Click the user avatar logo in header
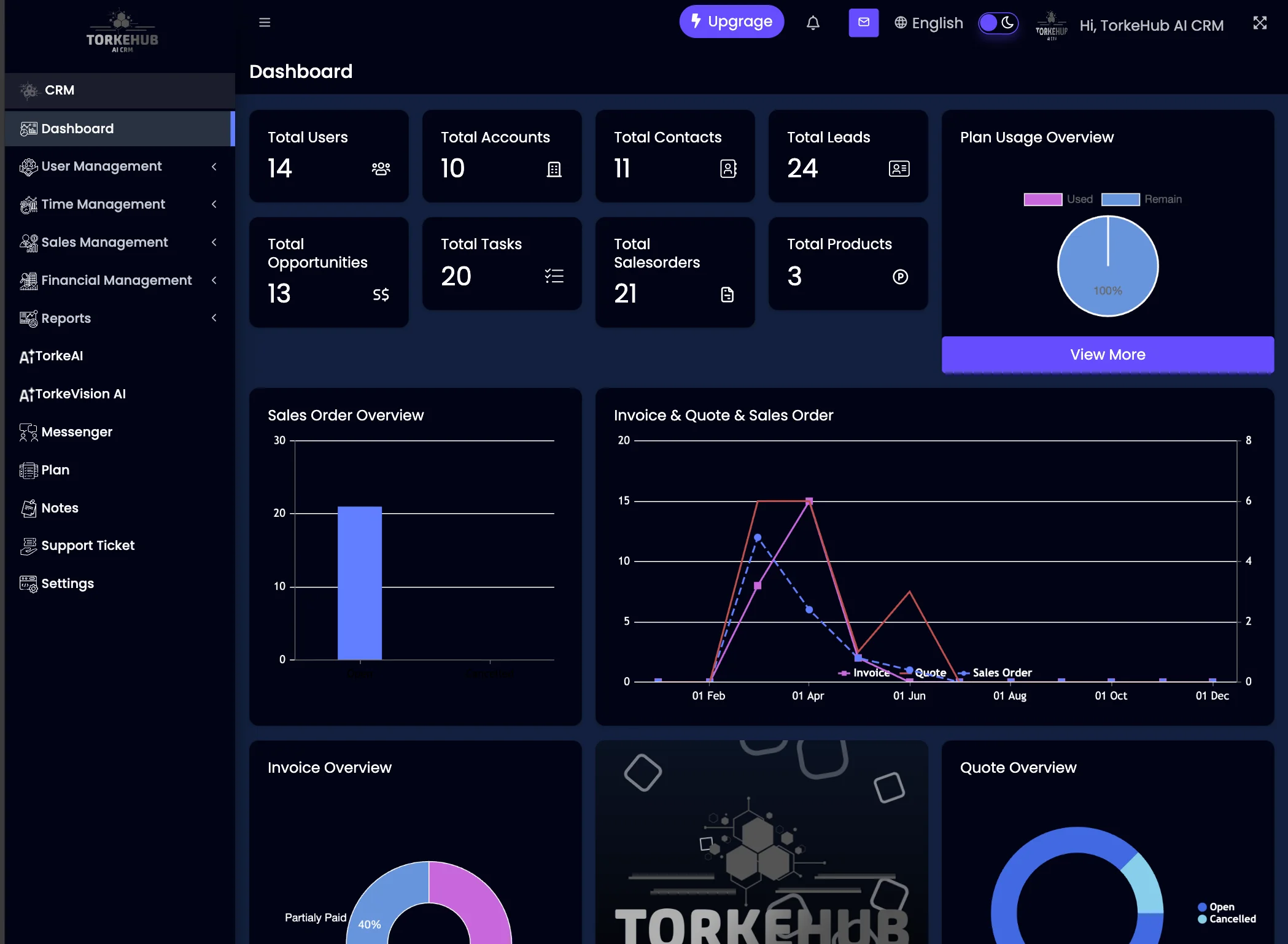This screenshot has height=944, width=1288. [x=1051, y=25]
